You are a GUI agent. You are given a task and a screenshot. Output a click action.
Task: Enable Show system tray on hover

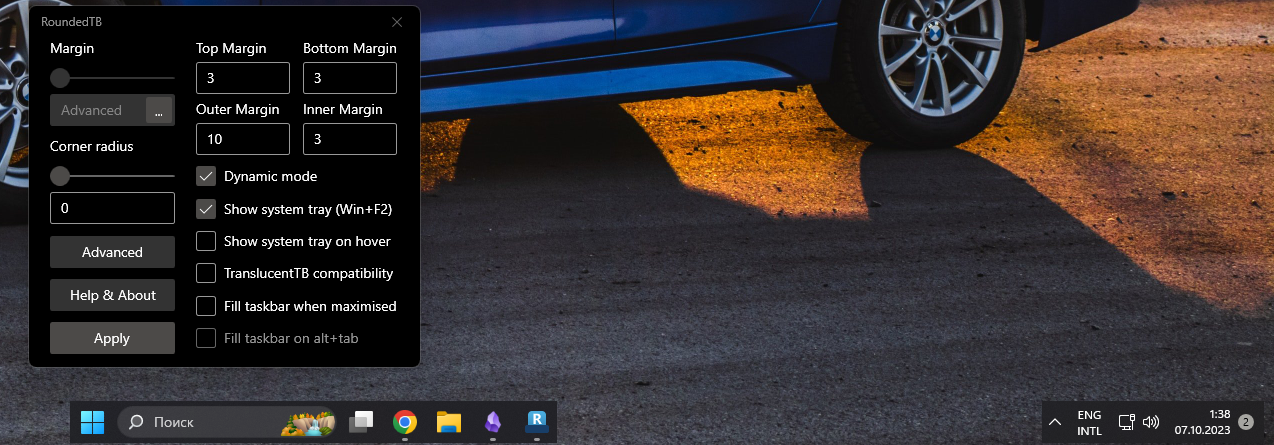(x=206, y=241)
